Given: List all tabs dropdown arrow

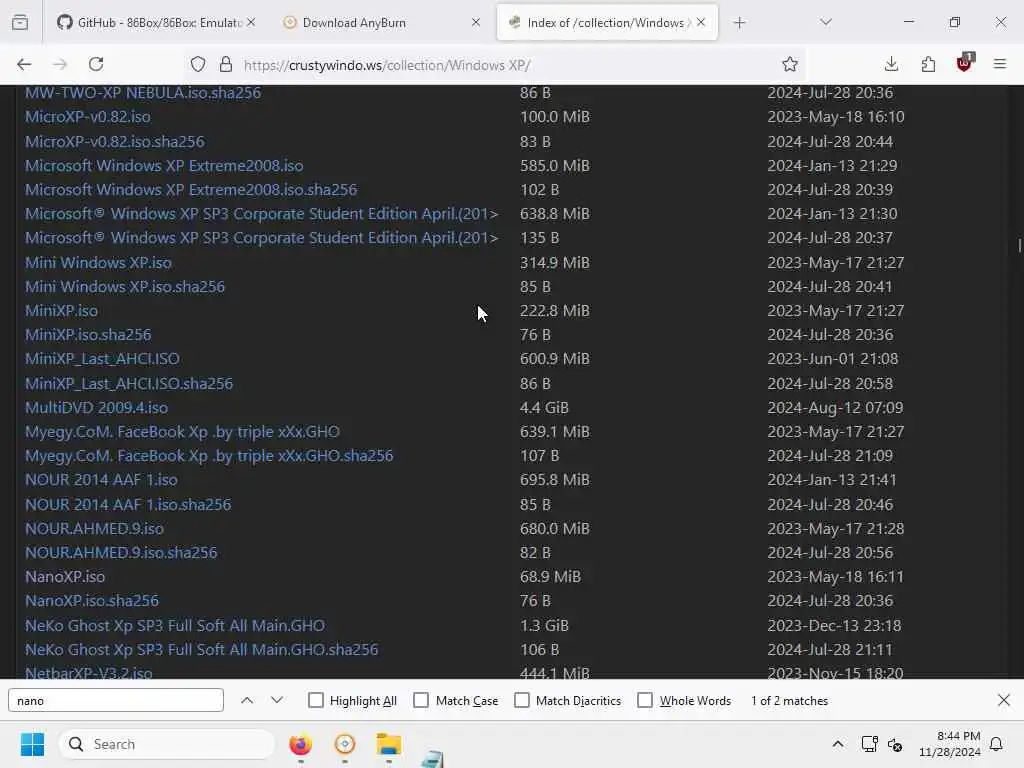Looking at the screenshot, I should click(x=826, y=22).
